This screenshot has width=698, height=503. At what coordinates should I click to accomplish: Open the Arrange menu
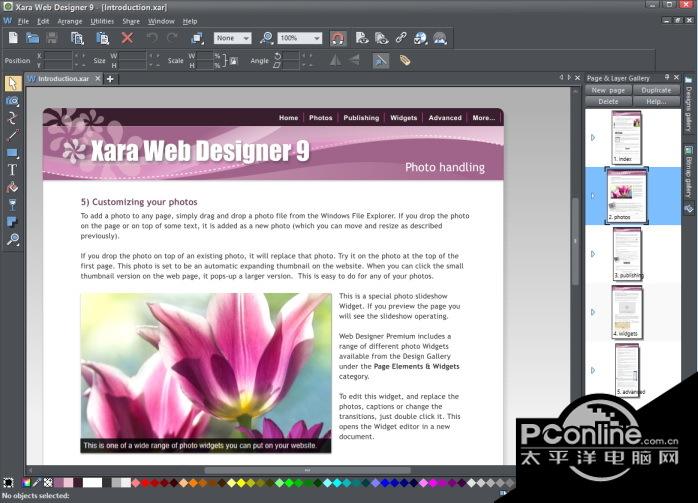[70, 21]
